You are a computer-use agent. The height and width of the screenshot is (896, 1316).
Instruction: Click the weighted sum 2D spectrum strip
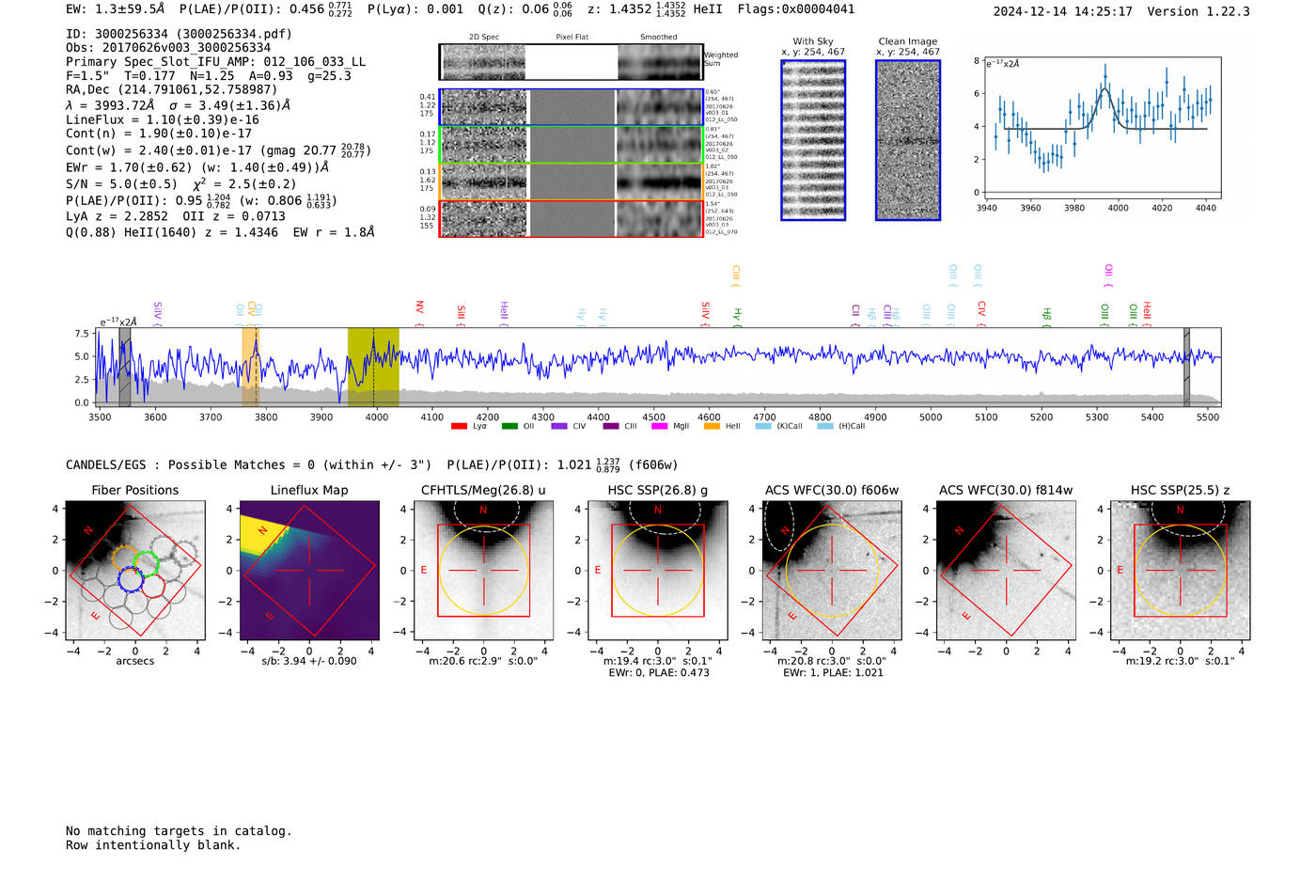point(572,62)
